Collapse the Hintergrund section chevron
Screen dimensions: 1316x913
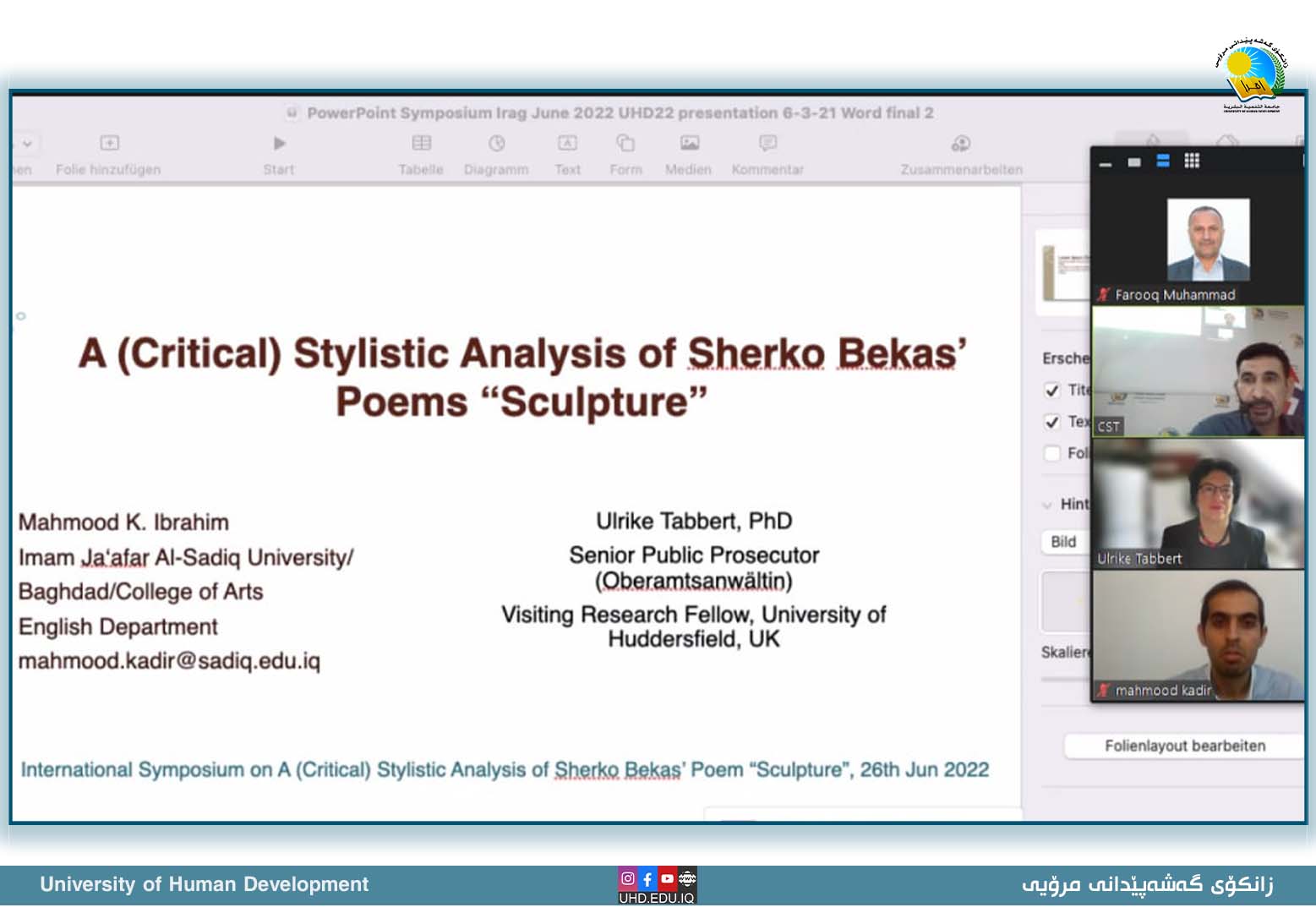click(1047, 505)
